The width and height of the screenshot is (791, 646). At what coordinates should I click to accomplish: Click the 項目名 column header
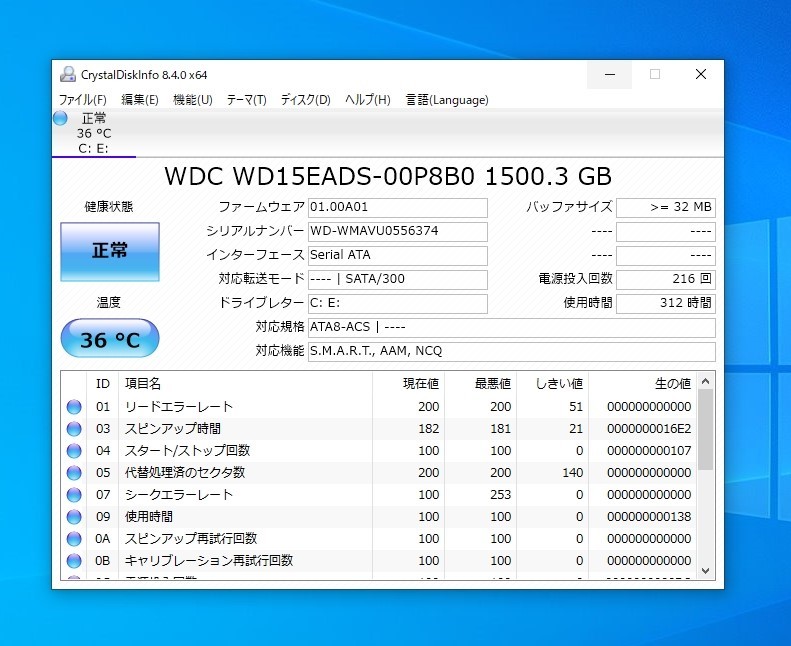pyautogui.click(x=245, y=384)
